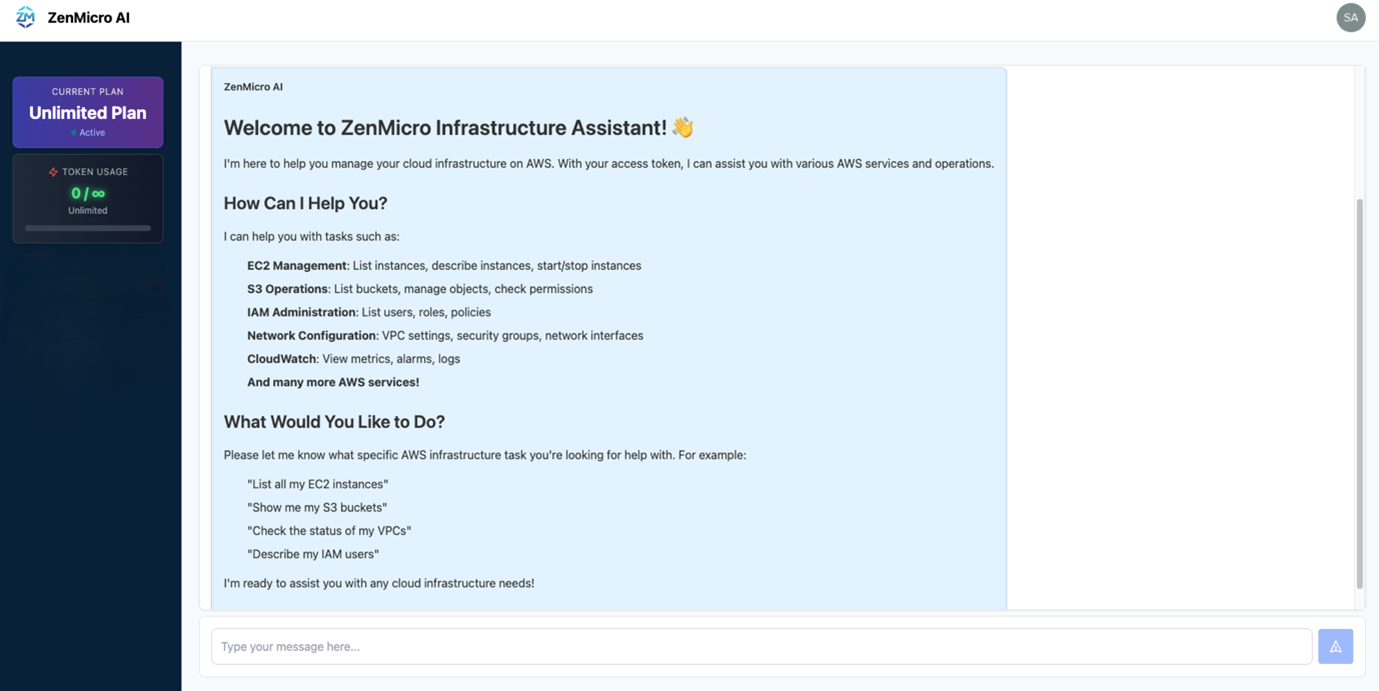
Task: Click the token usage progress bar
Action: pos(88,228)
